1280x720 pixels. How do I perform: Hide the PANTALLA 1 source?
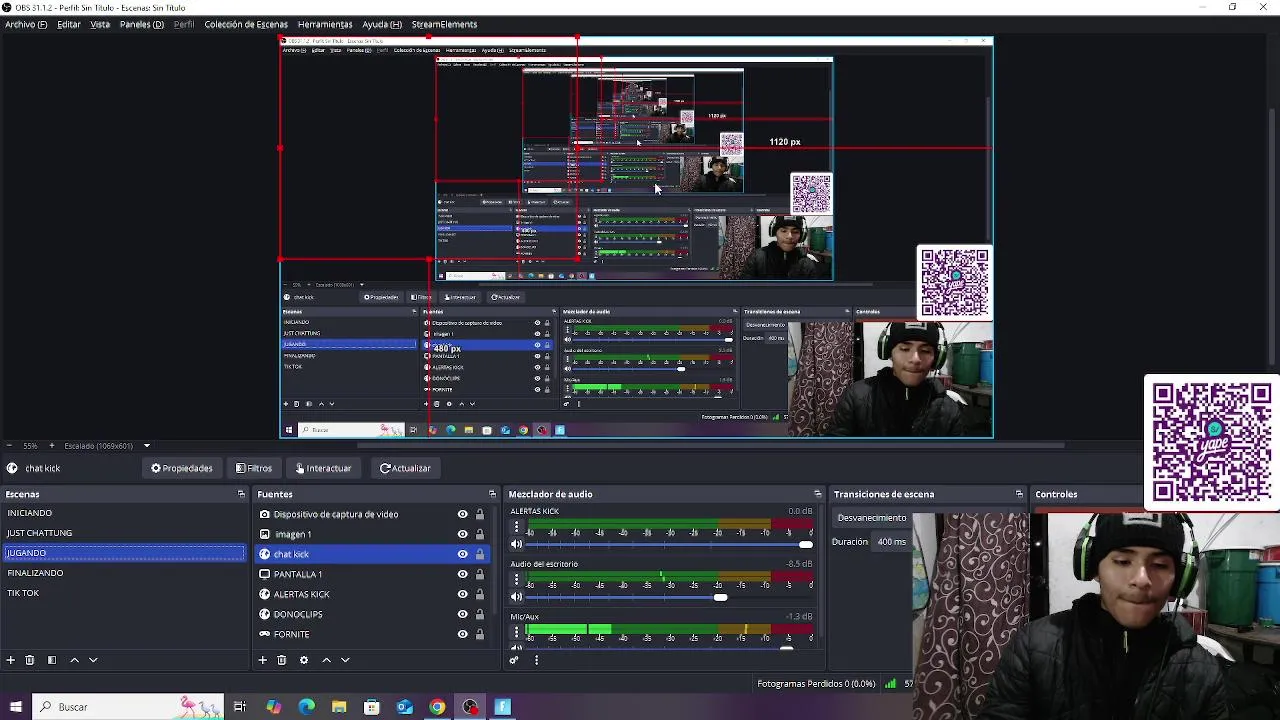462,574
